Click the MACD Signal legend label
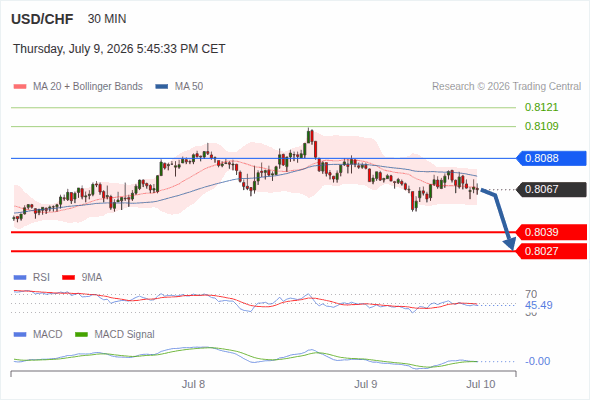This screenshot has height=400, width=590. pyautogui.click(x=125, y=334)
